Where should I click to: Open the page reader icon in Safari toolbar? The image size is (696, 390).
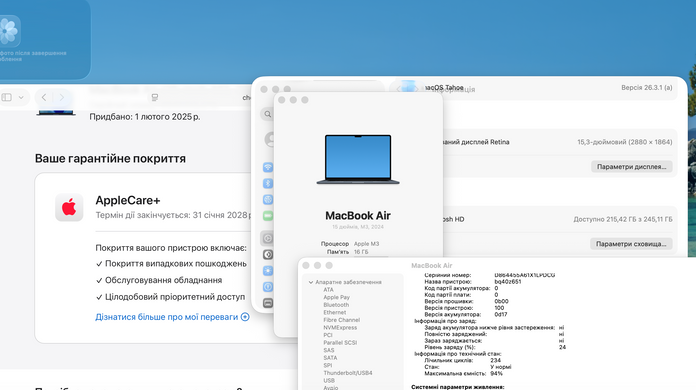click(x=155, y=97)
